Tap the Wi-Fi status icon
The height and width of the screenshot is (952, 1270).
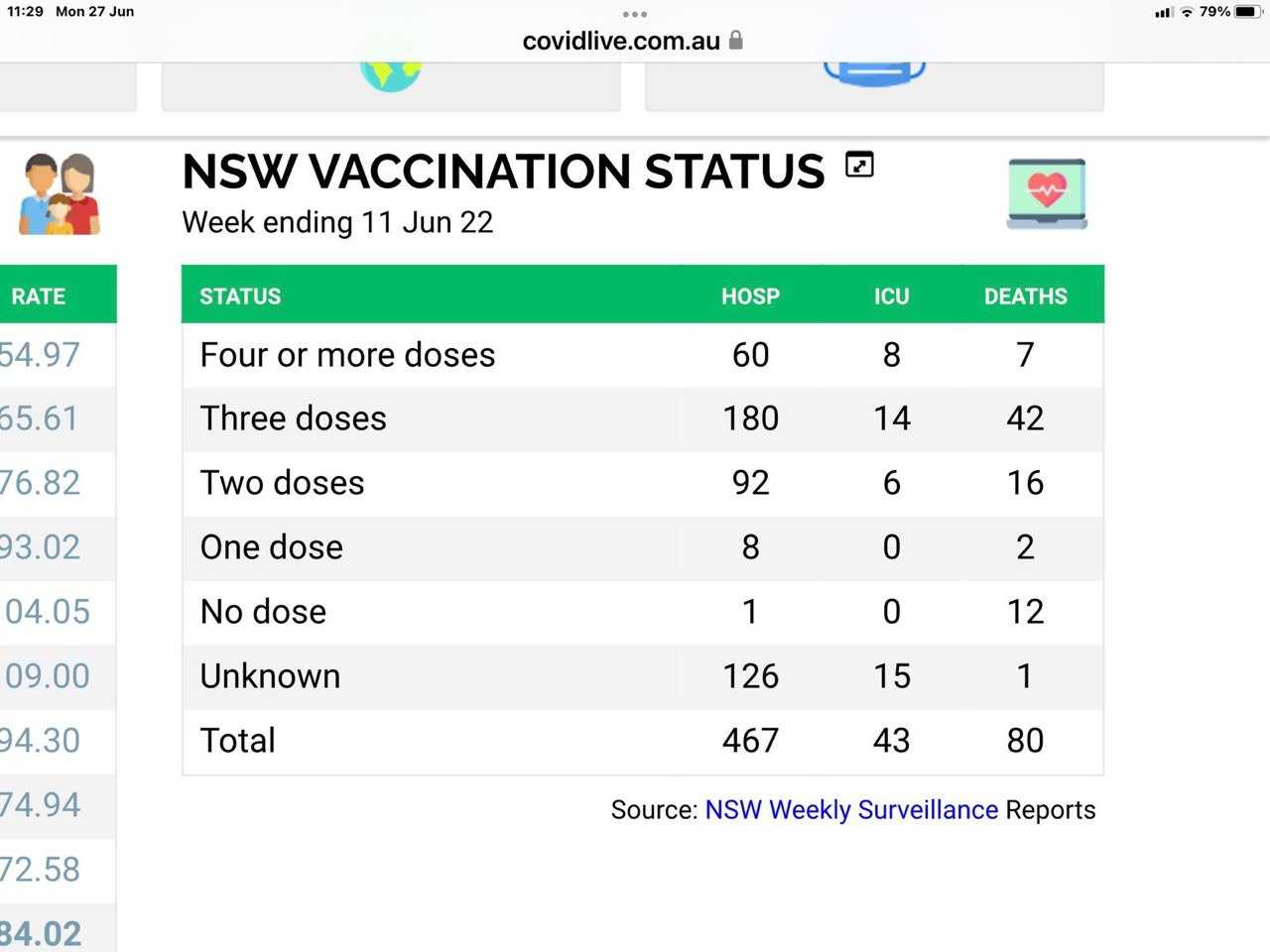1187,12
